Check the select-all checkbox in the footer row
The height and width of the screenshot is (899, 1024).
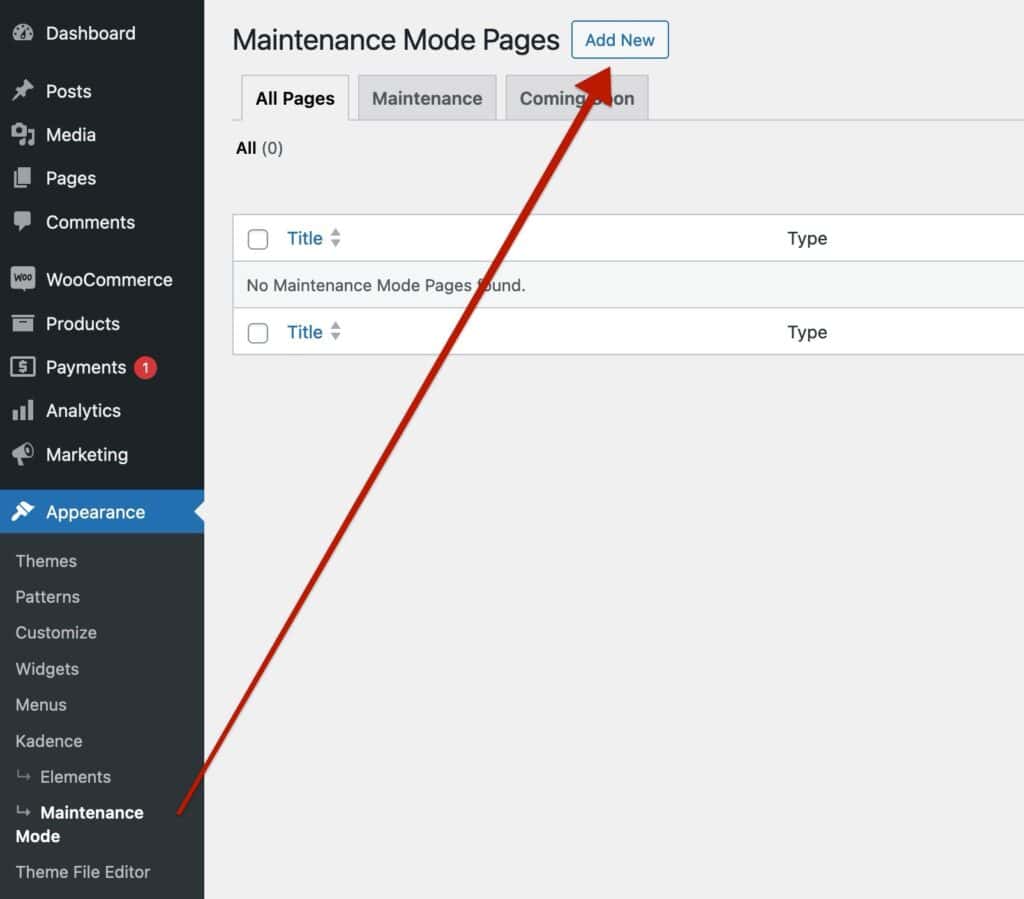click(x=258, y=332)
